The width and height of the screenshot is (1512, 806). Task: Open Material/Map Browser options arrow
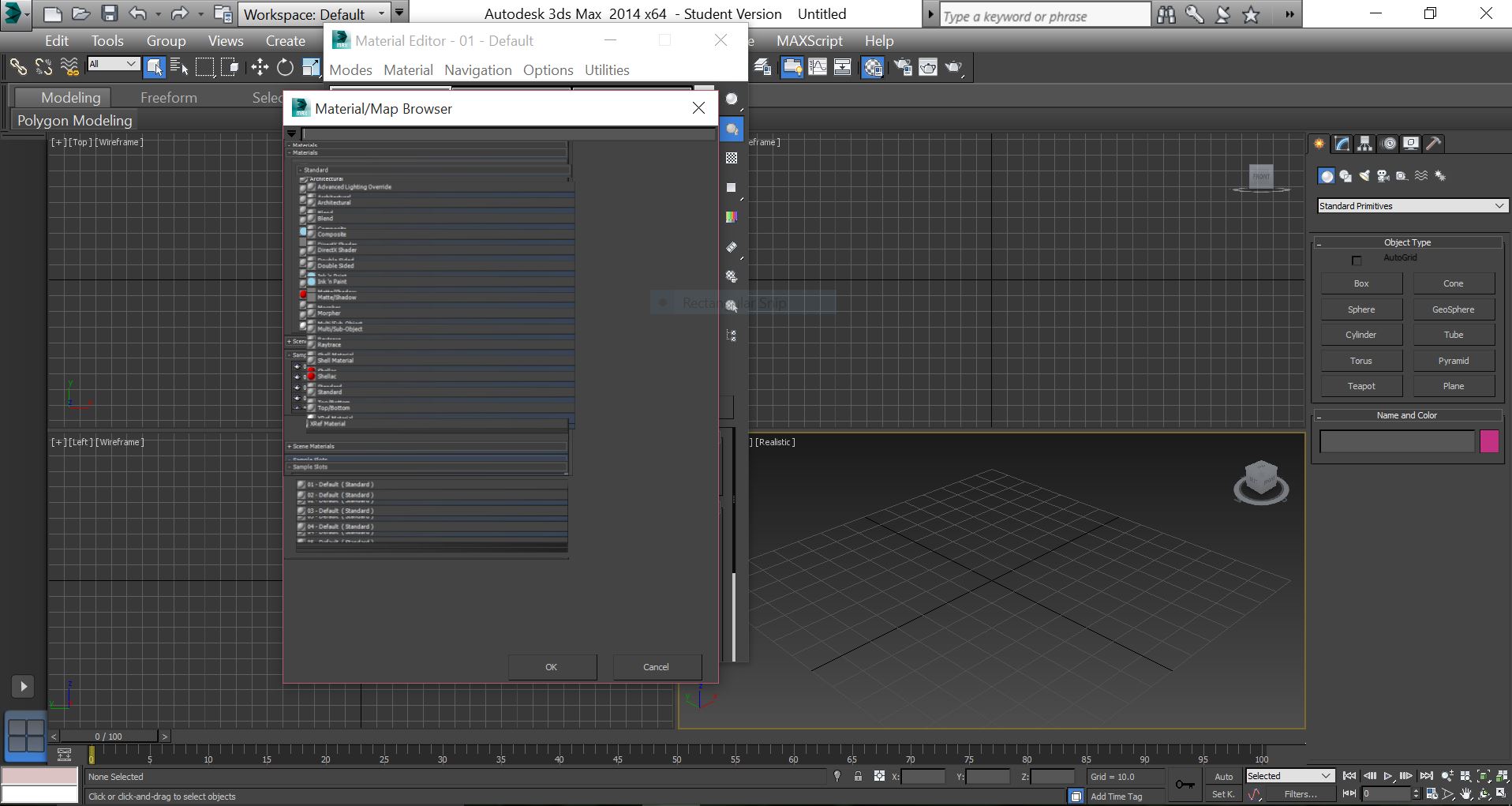292,134
